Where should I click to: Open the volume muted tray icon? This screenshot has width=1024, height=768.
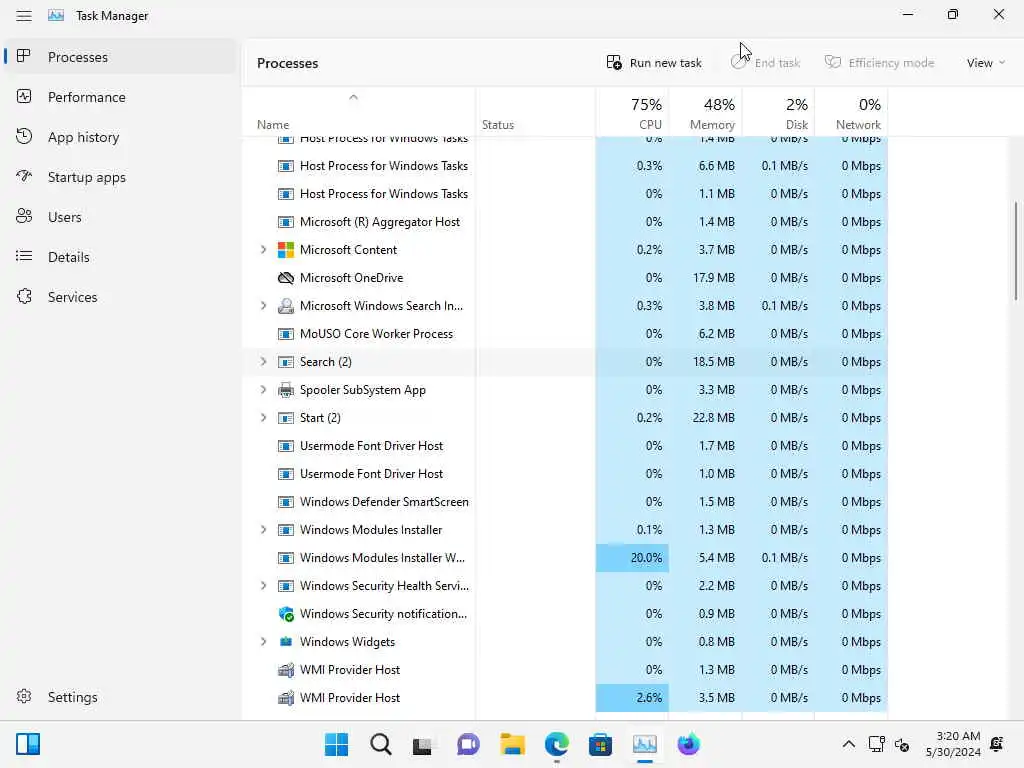pos(903,744)
